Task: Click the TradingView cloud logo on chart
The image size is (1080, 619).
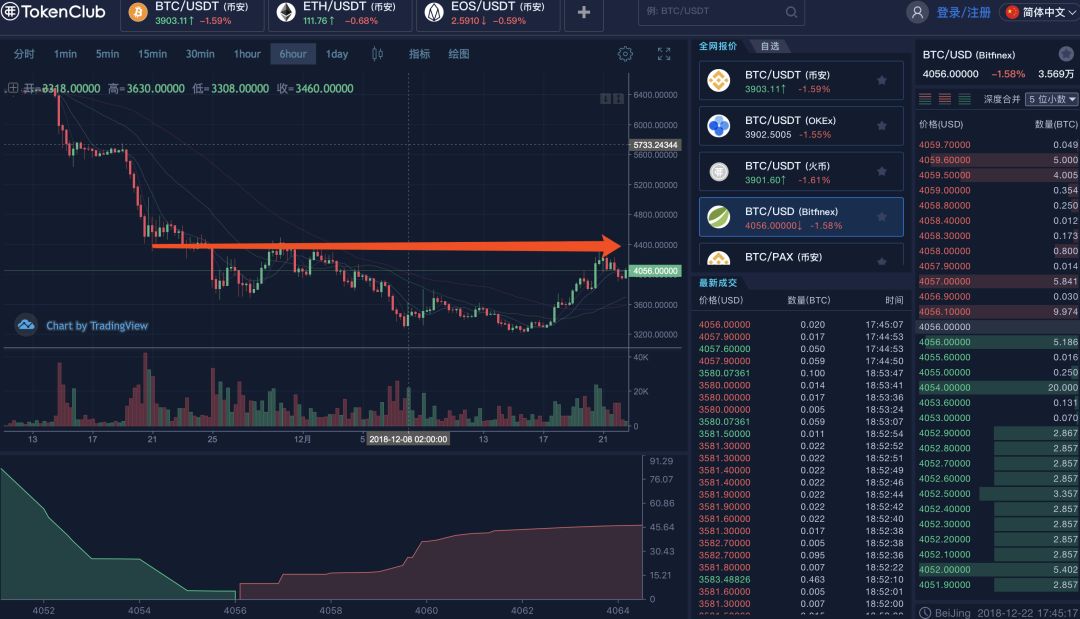Action: pyautogui.click(x=26, y=325)
